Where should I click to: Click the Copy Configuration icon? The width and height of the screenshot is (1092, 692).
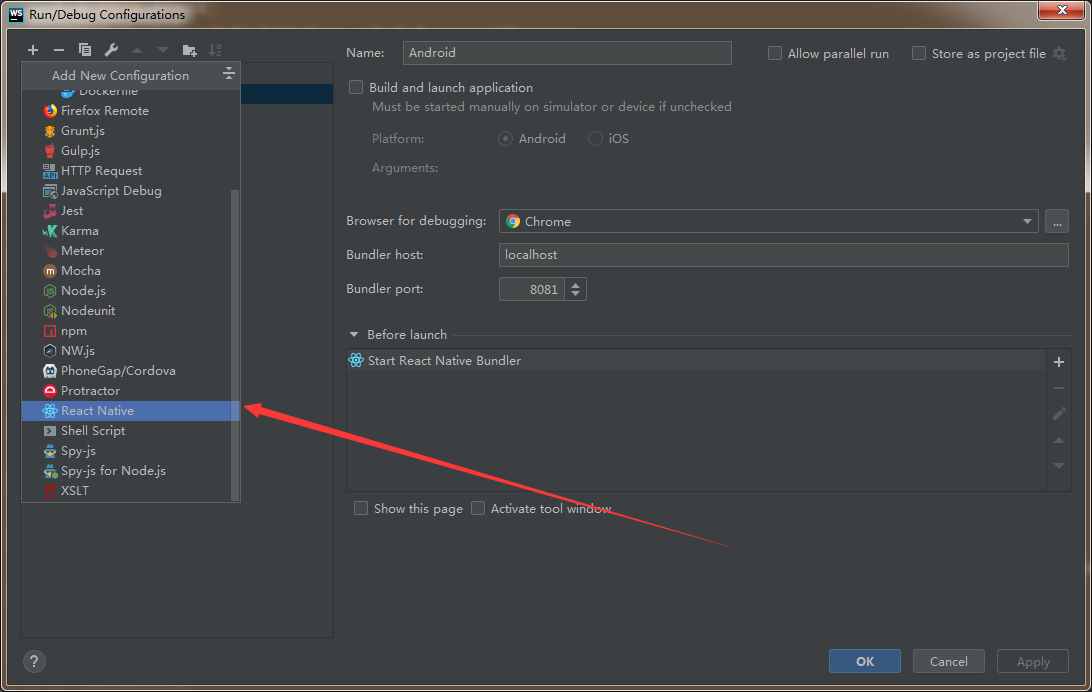click(85, 49)
